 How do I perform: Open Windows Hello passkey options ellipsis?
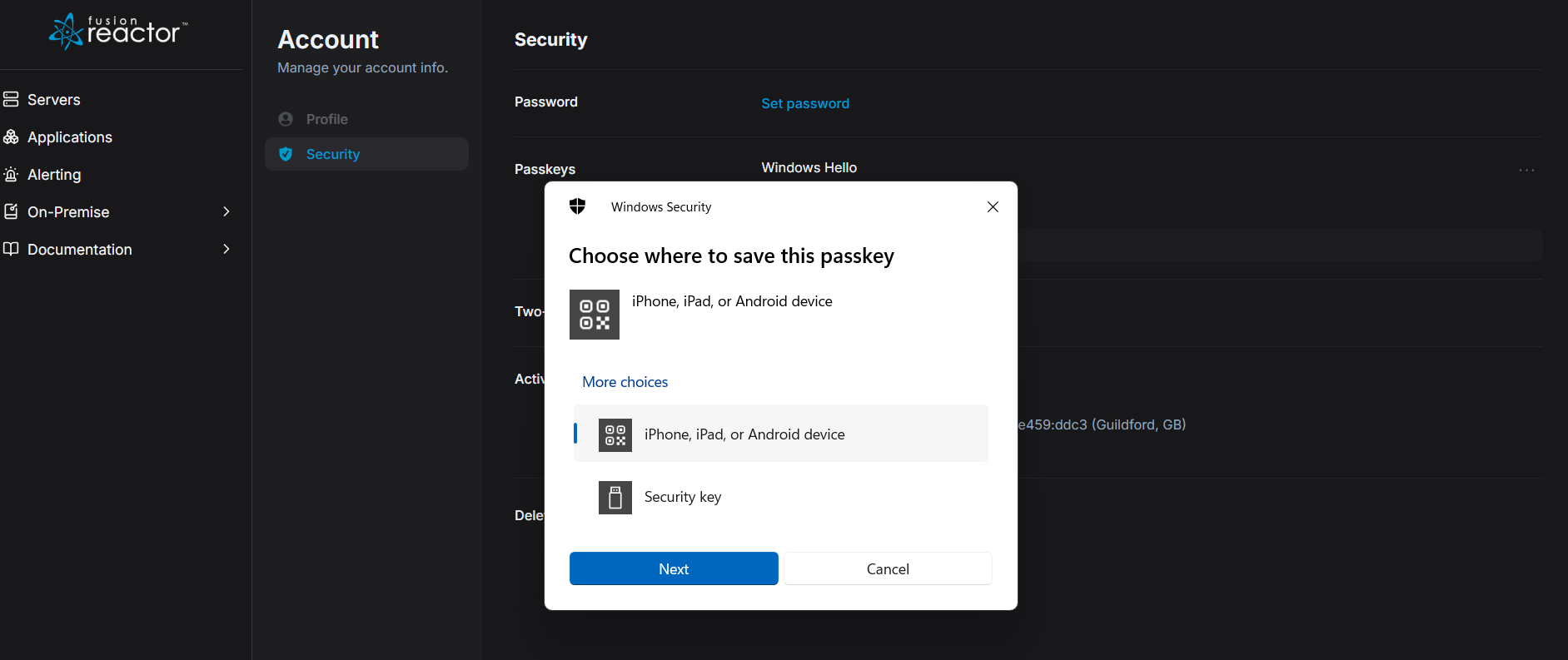1526,170
